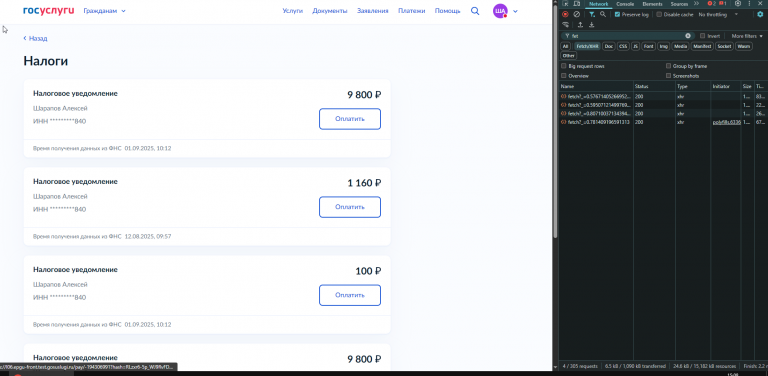The height and width of the screenshot is (376, 768).
Task: Select the All request type filter
Action: coord(565,46)
